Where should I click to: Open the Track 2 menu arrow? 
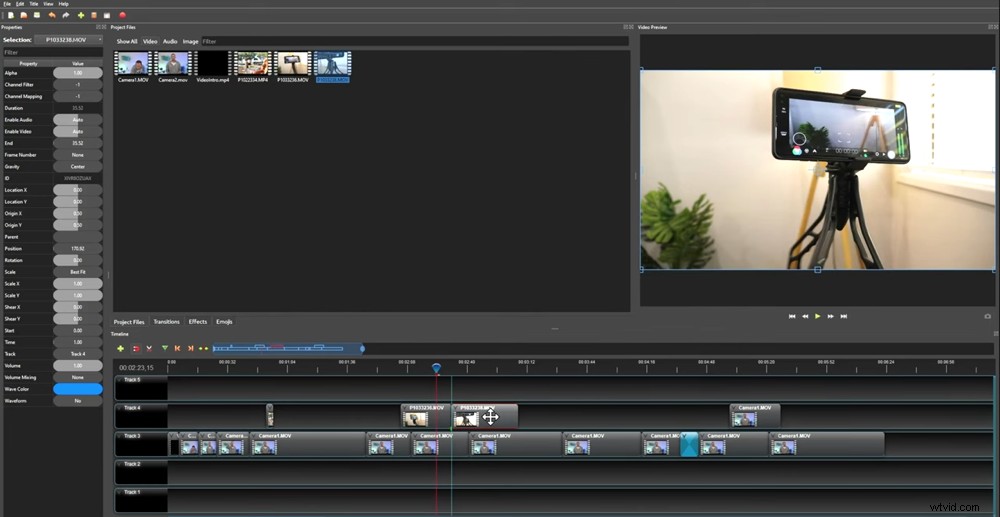pos(121,464)
